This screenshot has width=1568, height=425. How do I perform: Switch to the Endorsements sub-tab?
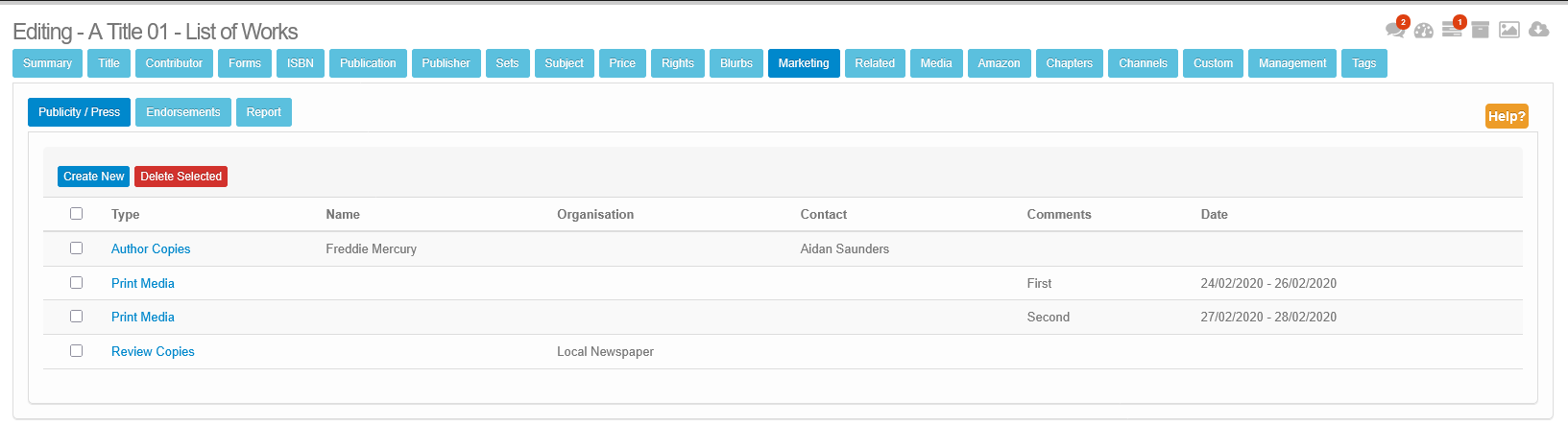tap(183, 112)
